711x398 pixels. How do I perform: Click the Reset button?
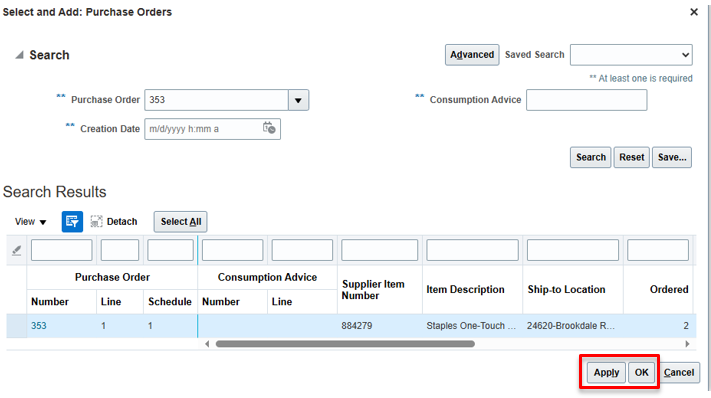(x=632, y=157)
